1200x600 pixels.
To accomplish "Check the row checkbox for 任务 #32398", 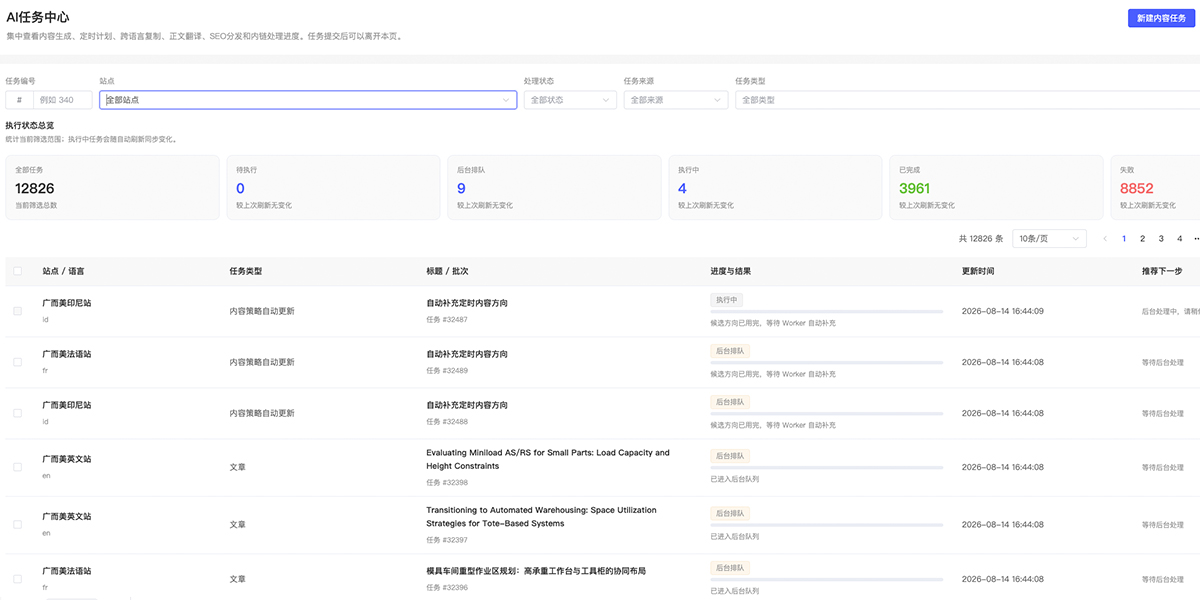I will click(17, 467).
